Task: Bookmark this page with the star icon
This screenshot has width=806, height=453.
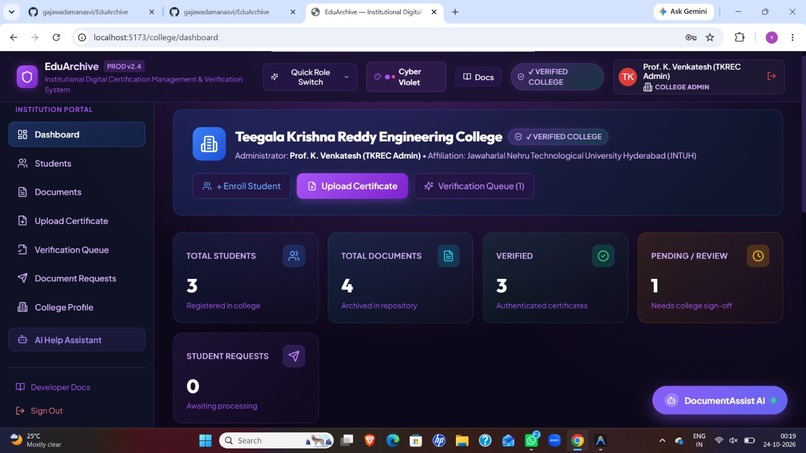Action: click(x=710, y=38)
